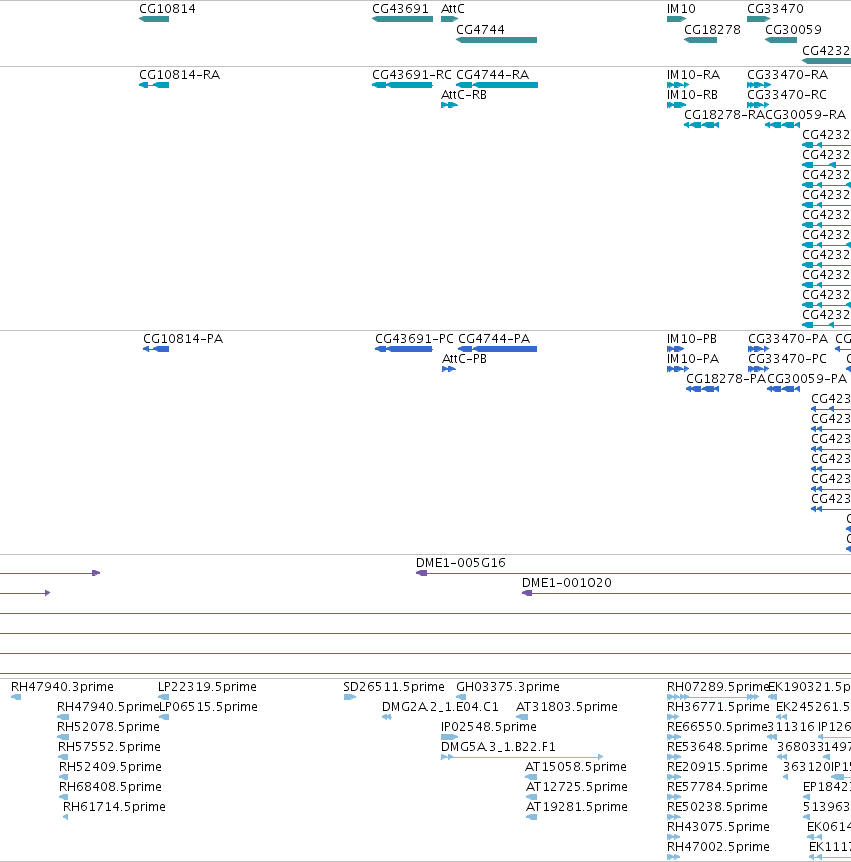Click EST RH61714.5prime

(65, 817)
